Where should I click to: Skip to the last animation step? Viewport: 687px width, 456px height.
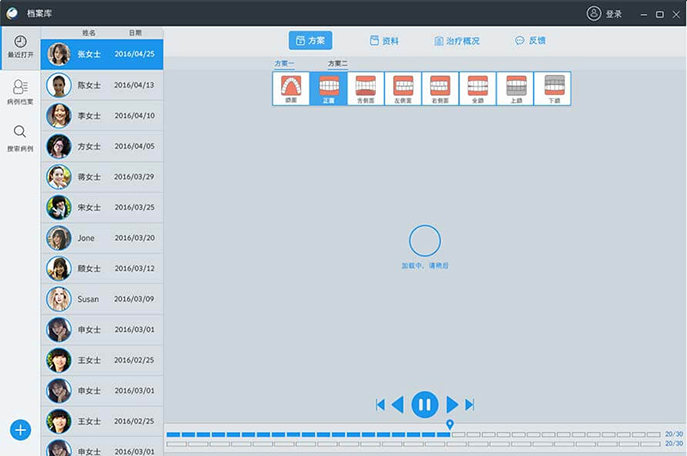pyautogui.click(x=470, y=404)
